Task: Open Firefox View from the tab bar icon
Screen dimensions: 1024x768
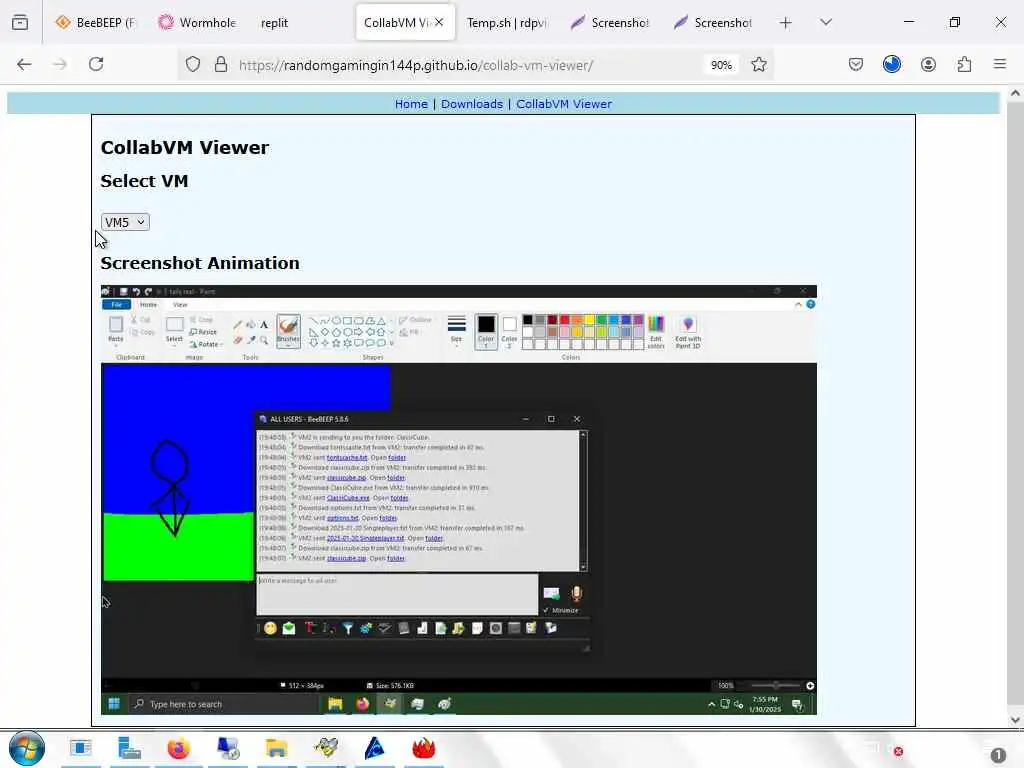Action: pyautogui.click(x=20, y=23)
